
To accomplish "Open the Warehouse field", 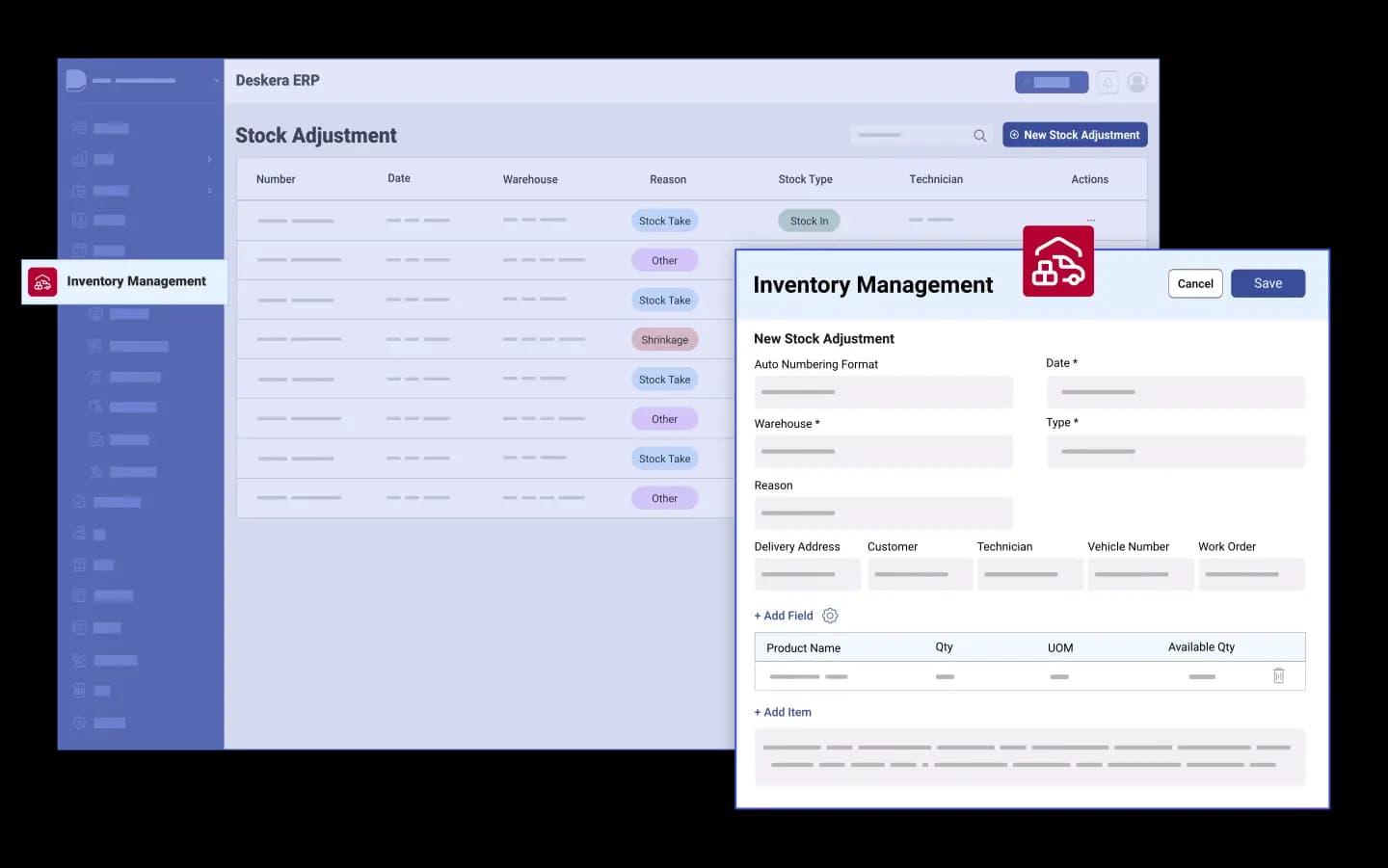I will point(883,452).
